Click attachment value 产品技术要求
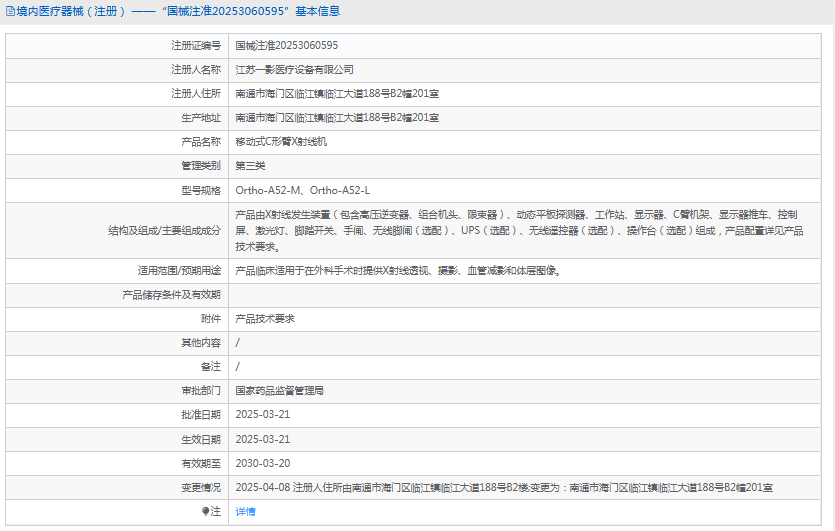 pyautogui.click(x=265, y=318)
